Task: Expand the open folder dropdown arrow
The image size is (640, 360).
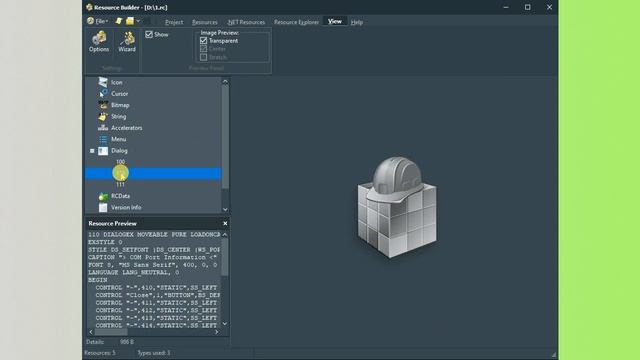Action: pos(138,21)
